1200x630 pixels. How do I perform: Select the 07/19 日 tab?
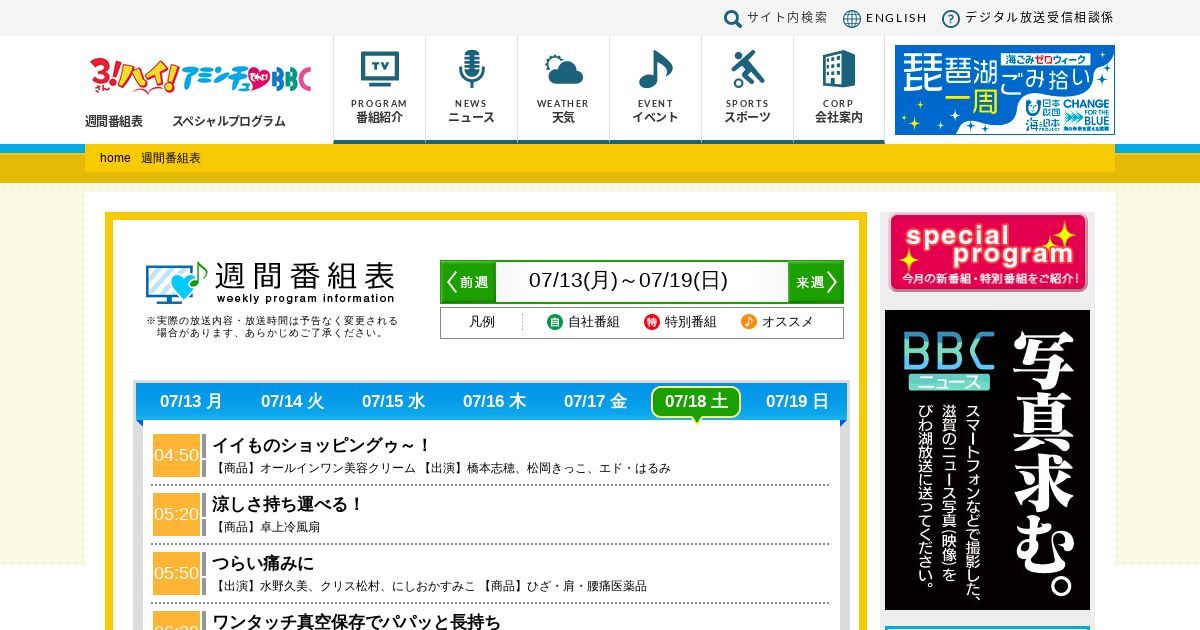[x=797, y=402]
